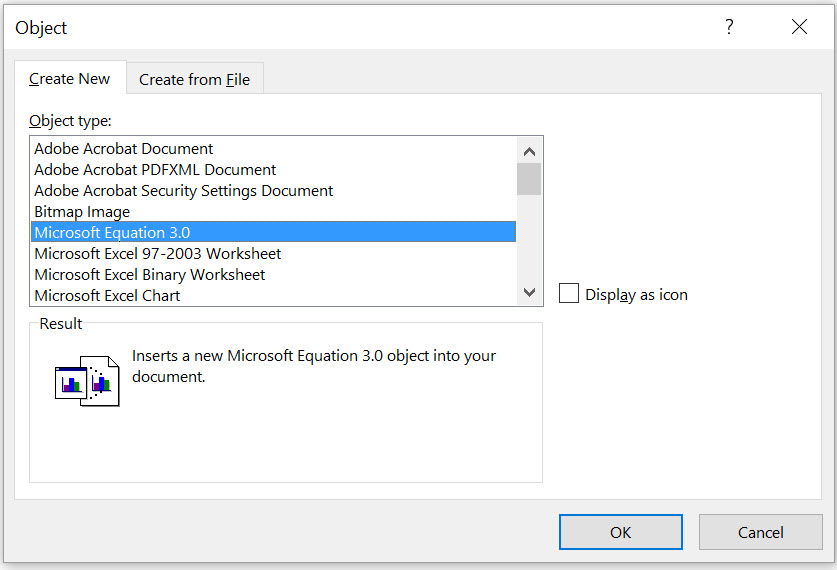Select Bitmap Image object type
The width and height of the screenshot is (837, 570).
[273, 211]
